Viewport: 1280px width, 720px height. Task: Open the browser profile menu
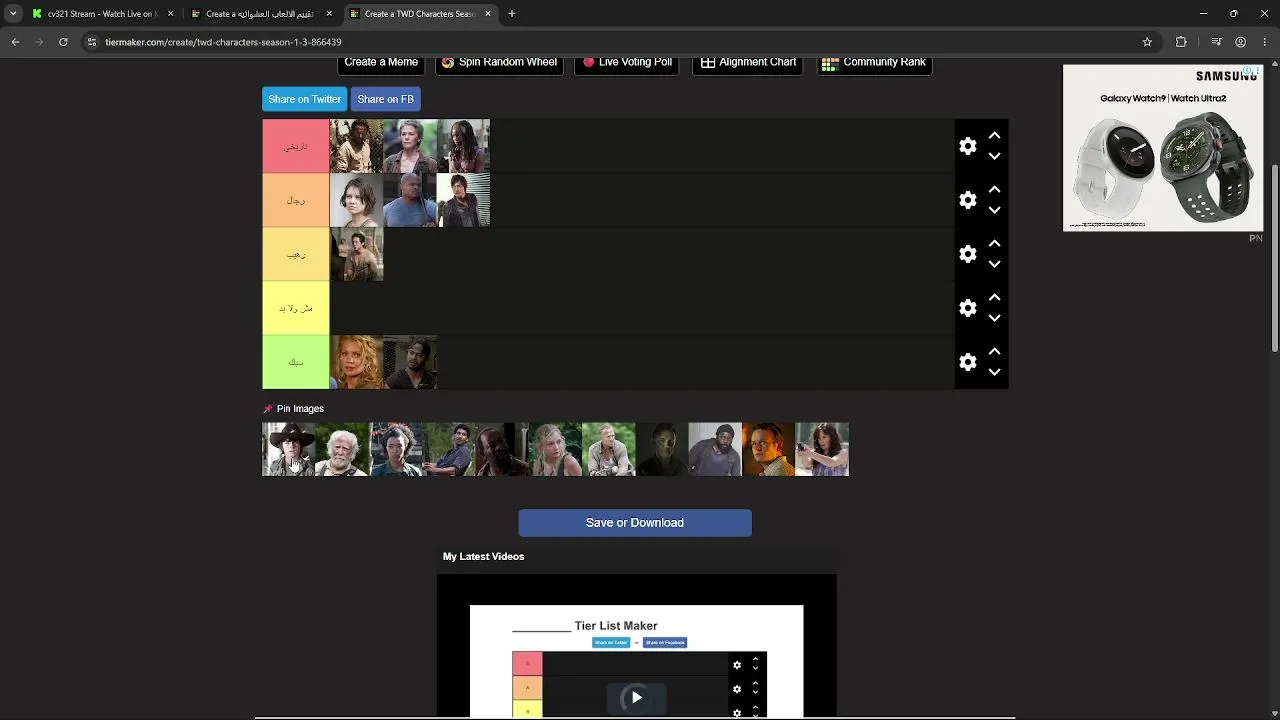[x=1240, y=42]
